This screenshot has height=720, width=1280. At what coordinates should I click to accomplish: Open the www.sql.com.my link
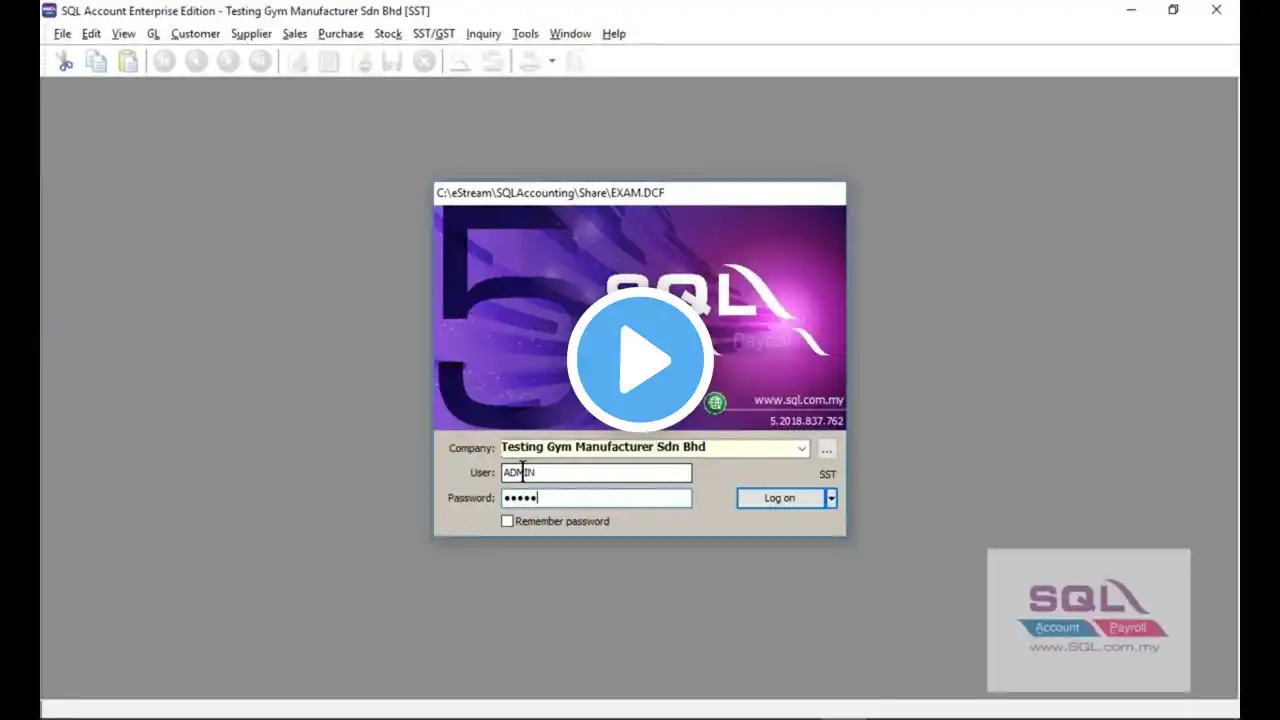[798, 400]
